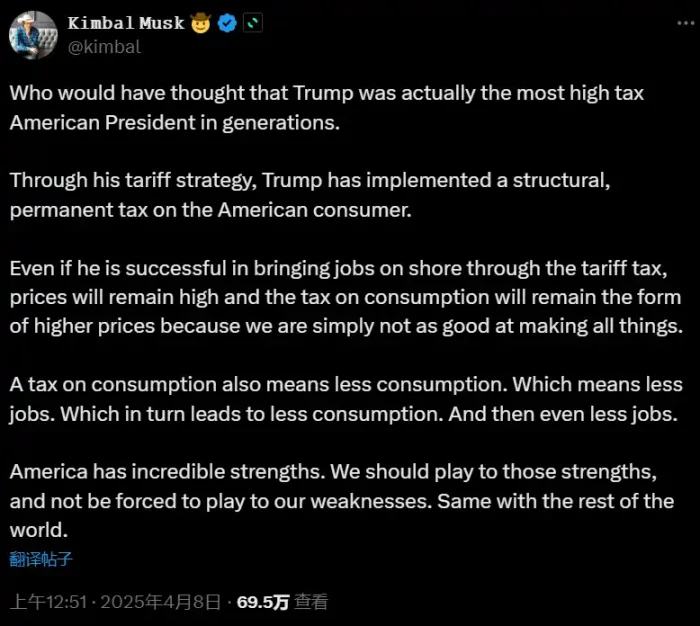Click the blue verified checkmark badge
Viewport: 700px width, 626px height.
click(x=227, y=23)
